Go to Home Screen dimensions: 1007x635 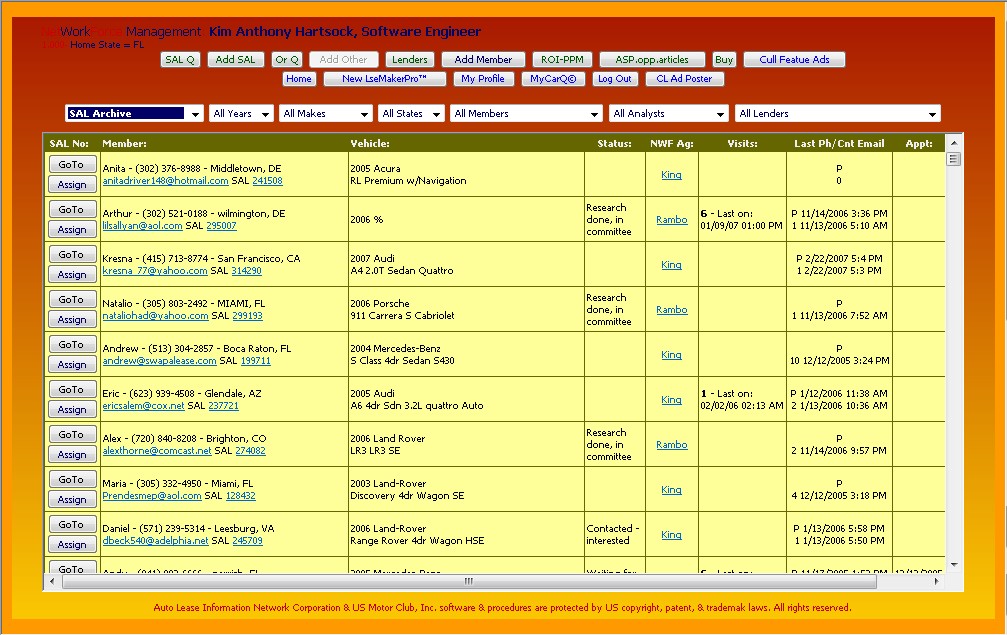tap(299, 79)
